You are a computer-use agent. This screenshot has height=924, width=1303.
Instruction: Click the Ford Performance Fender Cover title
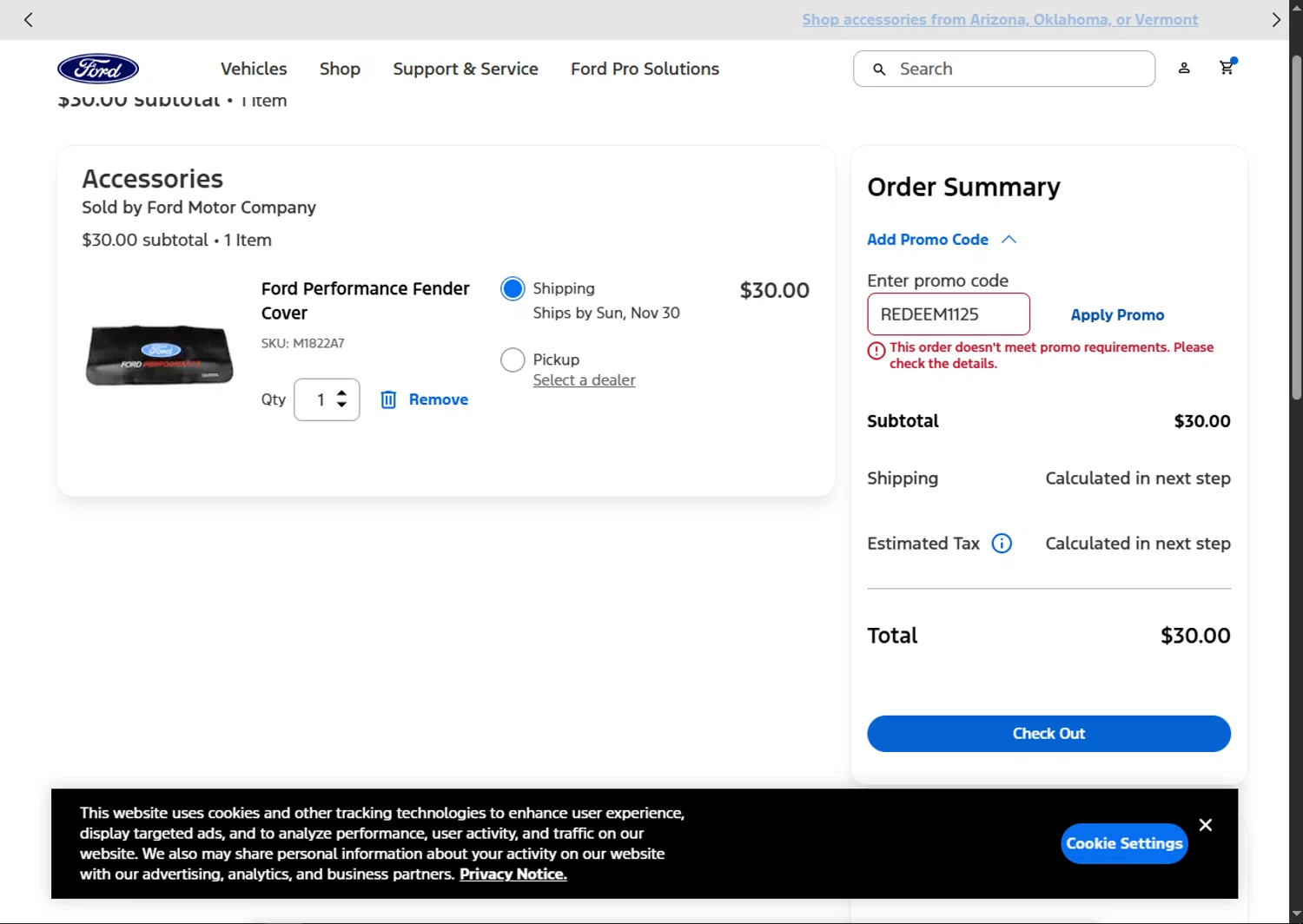(365, 300)
